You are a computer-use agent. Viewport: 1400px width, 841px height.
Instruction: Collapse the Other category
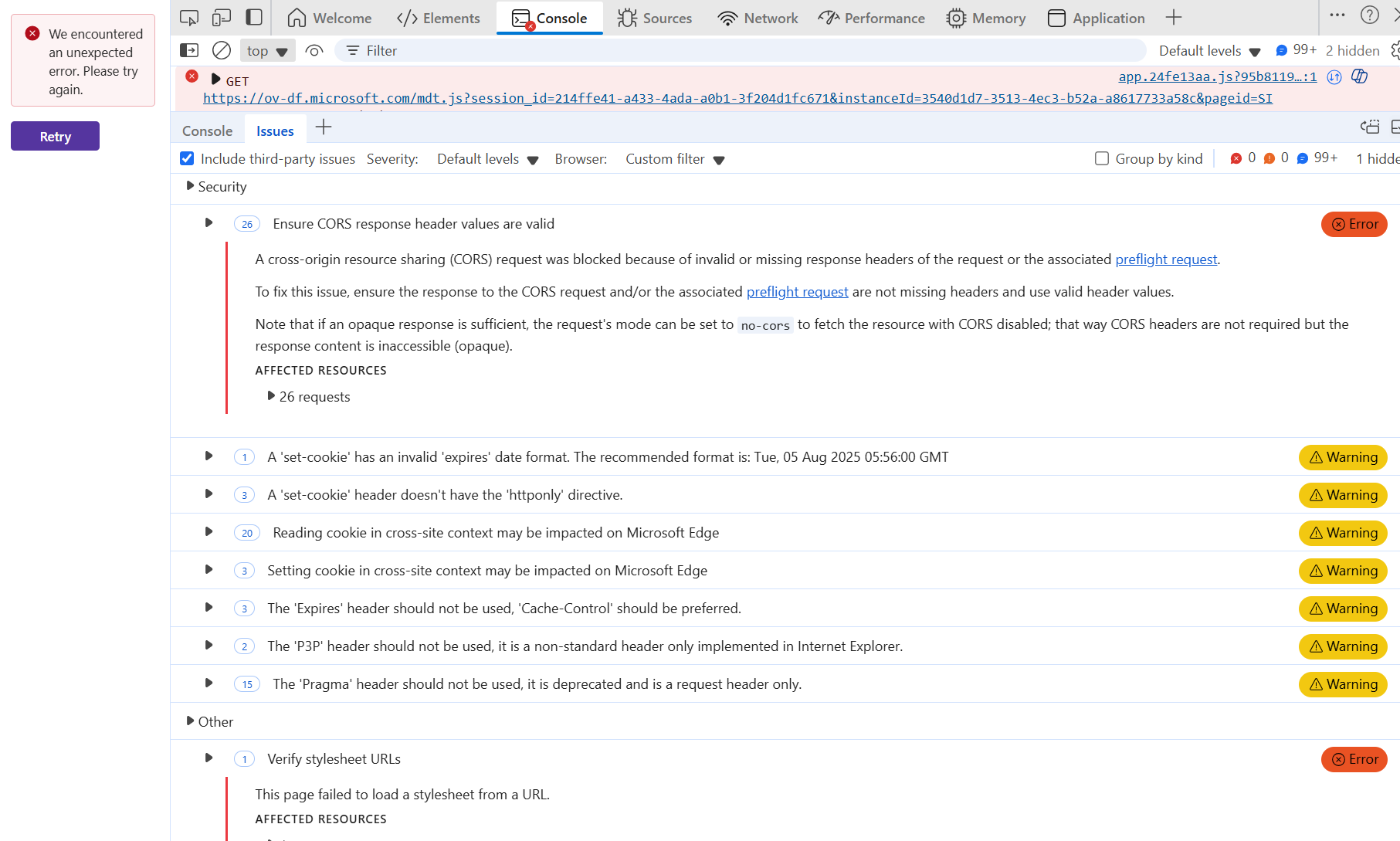190,721
